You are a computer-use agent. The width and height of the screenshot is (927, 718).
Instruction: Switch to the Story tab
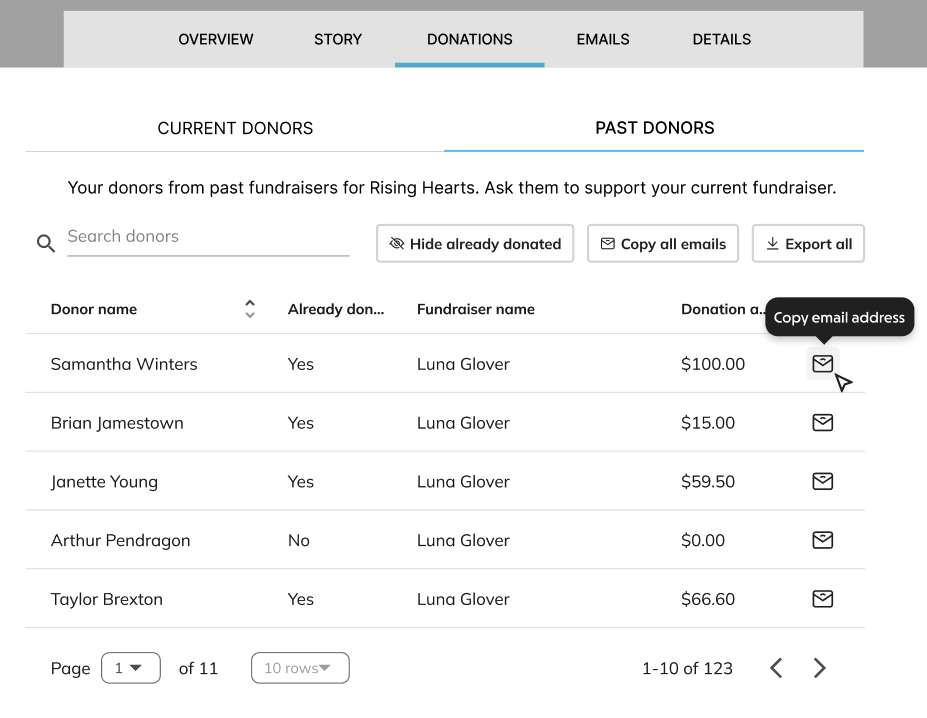pyautogui.click(x=338, y=40)
